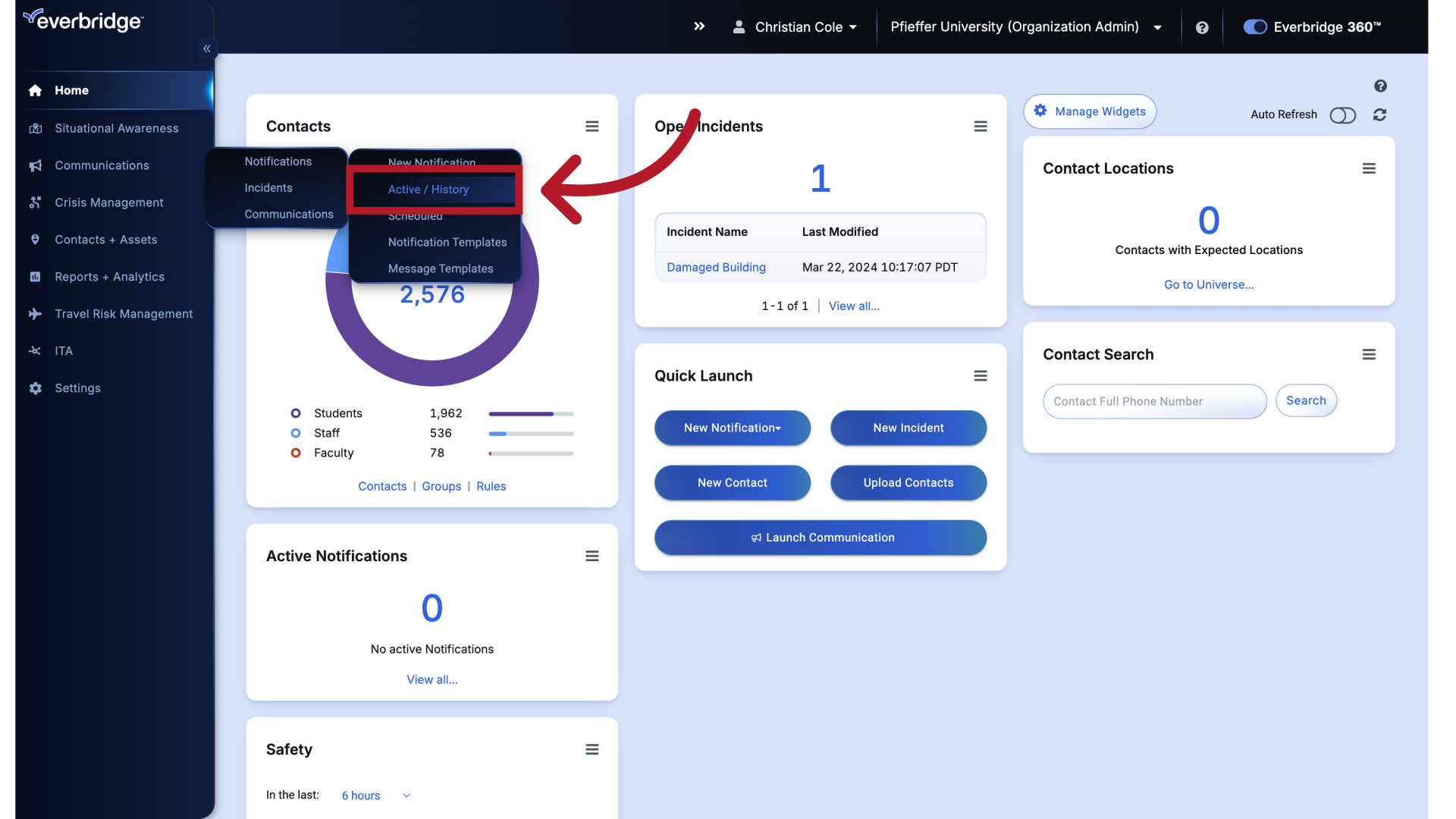Click the Settings gear icon
This screenshot has height=819, width=1456.
click(35, 388)
